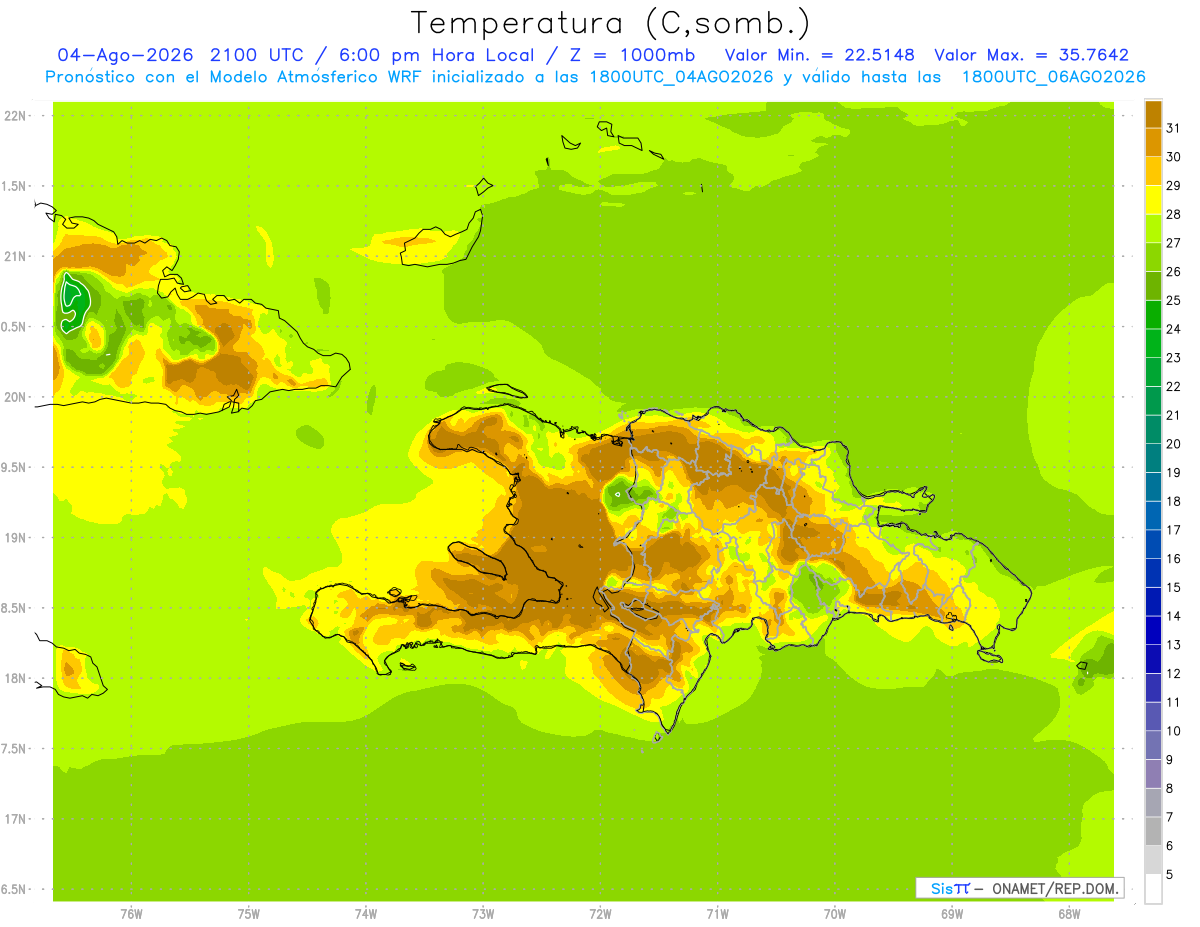This screenshot has width=1200, height=927.
Task: Click the '04-Ago-2026 2100 UTC' forecast date text
Action: [180, 55]
